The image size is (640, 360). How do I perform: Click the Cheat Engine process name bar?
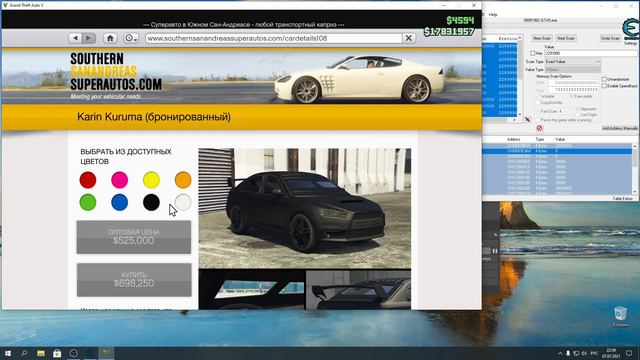pyautogui.click(x=540, y=20)
